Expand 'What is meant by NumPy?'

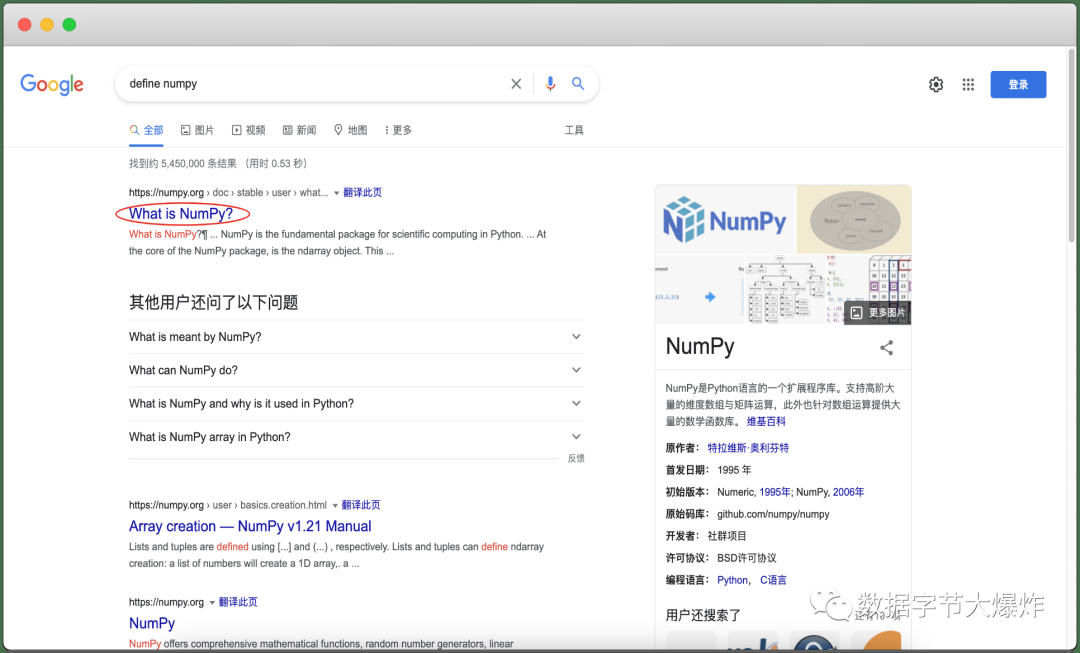pyautogui.click(x=356, y=337)
